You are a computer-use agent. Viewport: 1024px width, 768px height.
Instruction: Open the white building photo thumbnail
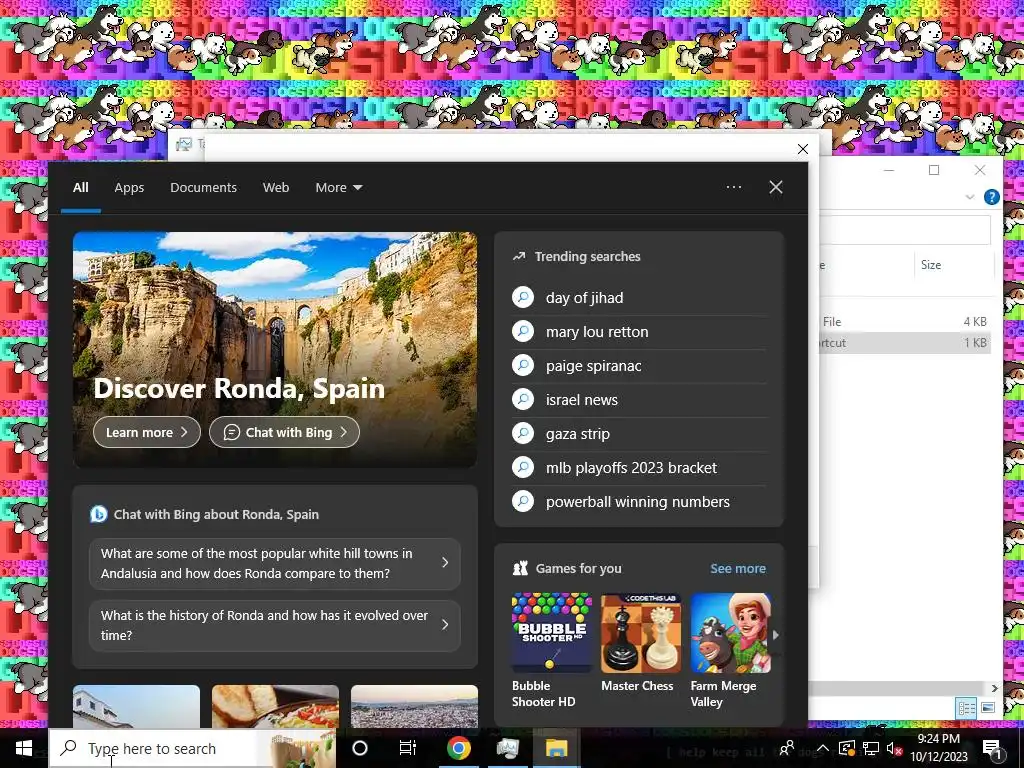tap(136, 707)
